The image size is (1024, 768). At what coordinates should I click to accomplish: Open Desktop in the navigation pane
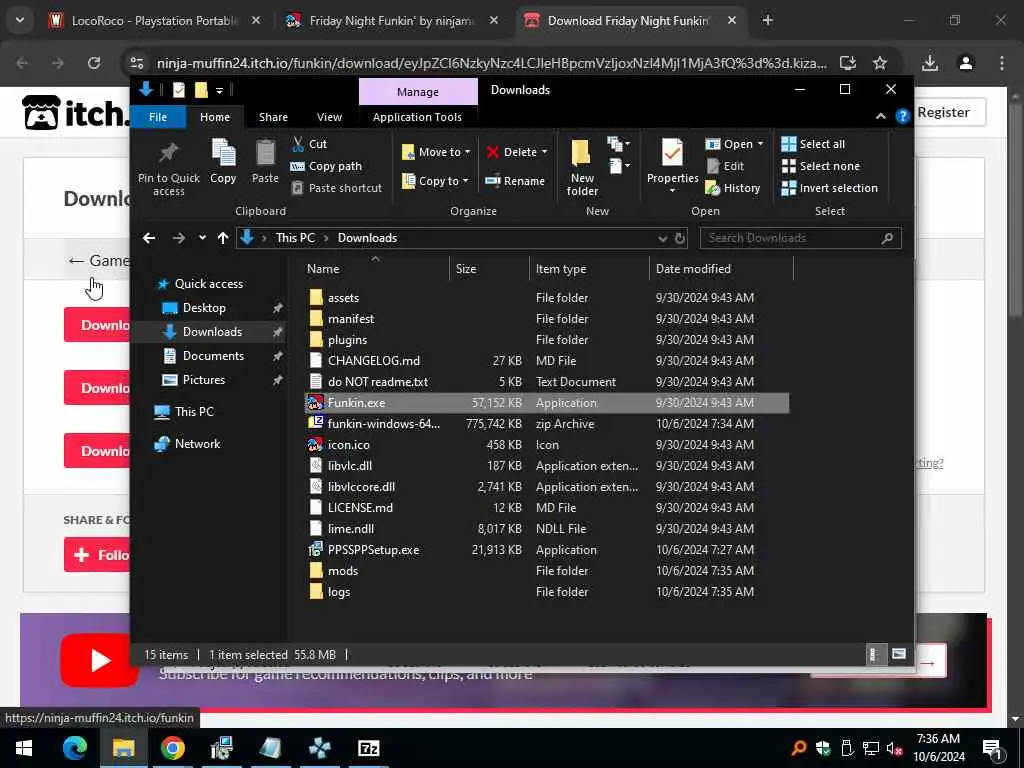point(204,308)
